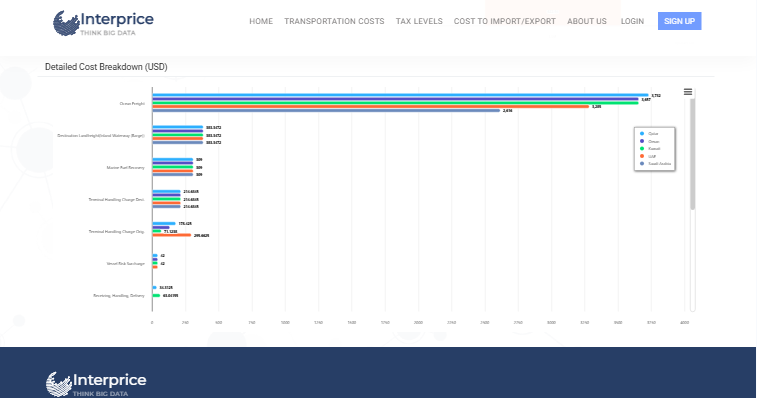
Task: Click the SIGN UP button
Action: [x=679, y=21]
